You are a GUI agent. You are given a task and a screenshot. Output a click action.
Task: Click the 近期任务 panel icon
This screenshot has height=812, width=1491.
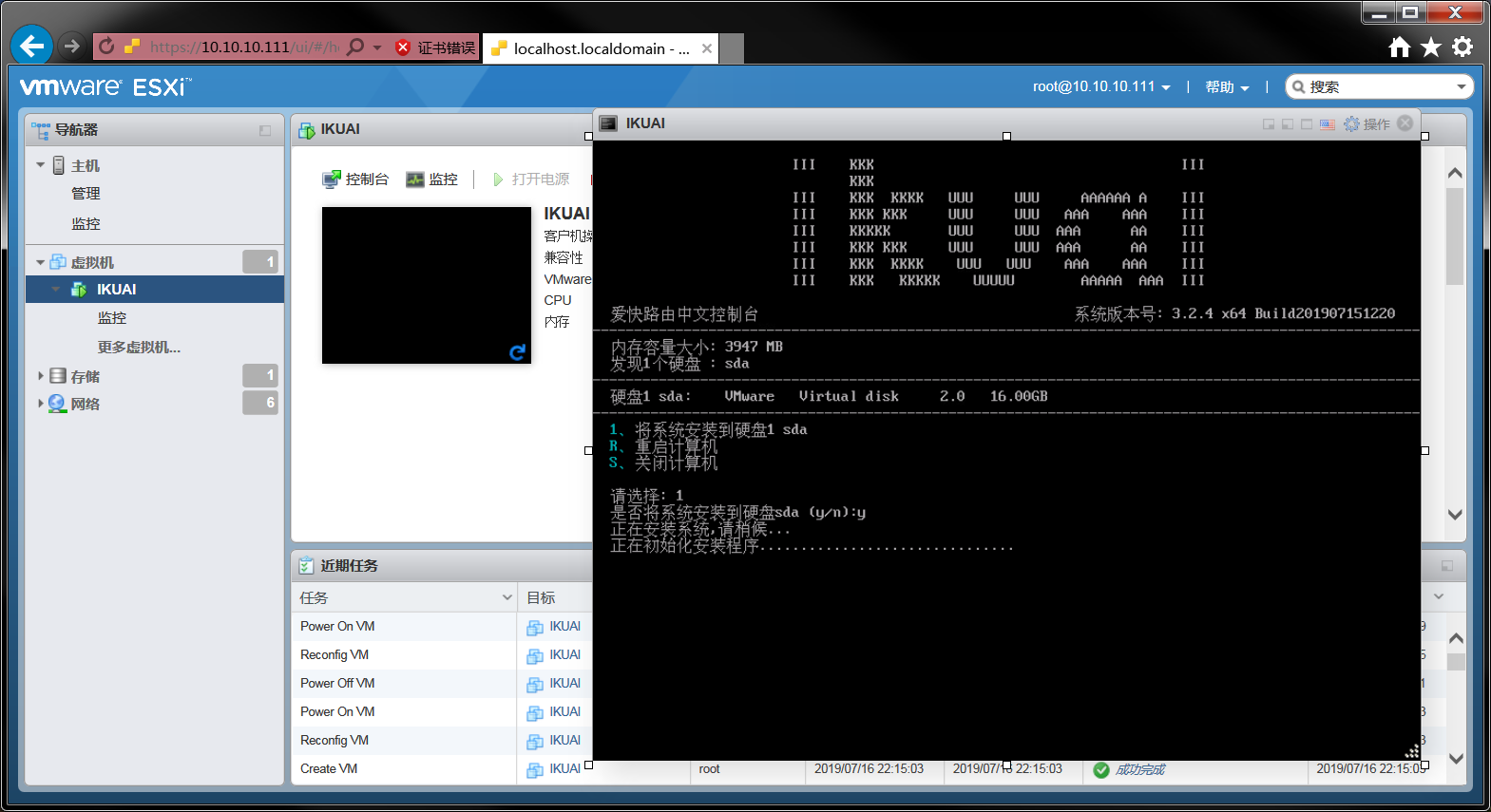(306, 566)
